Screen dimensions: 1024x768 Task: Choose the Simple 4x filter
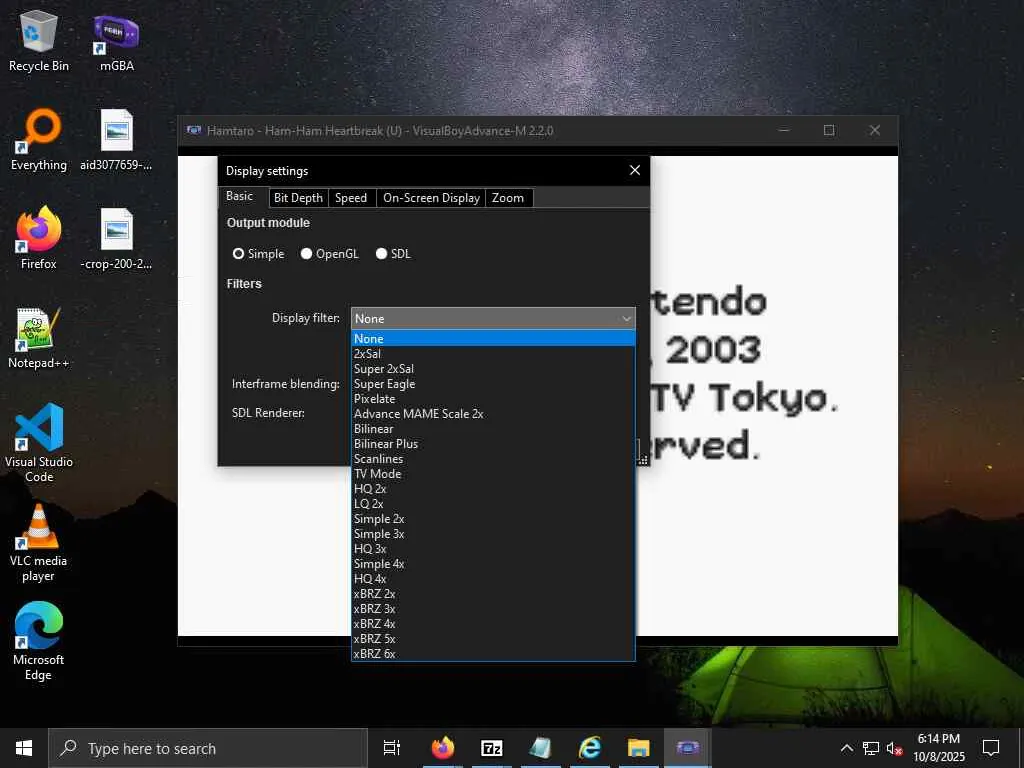(493, 564)
